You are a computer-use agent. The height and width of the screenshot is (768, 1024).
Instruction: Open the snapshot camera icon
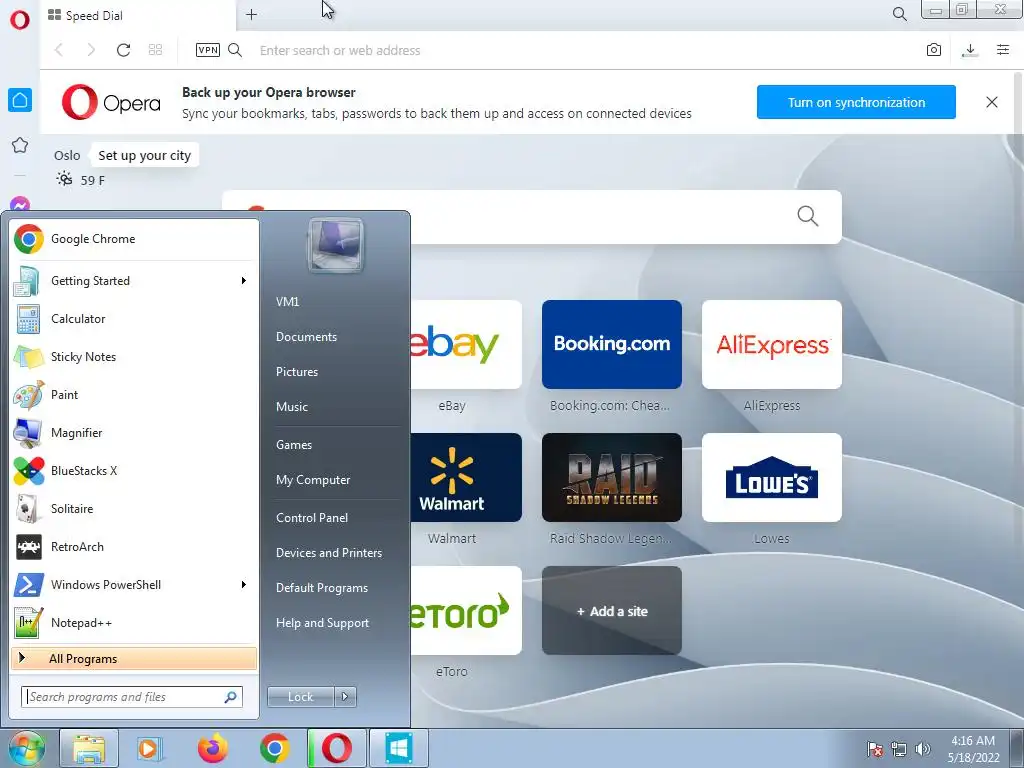934,50
